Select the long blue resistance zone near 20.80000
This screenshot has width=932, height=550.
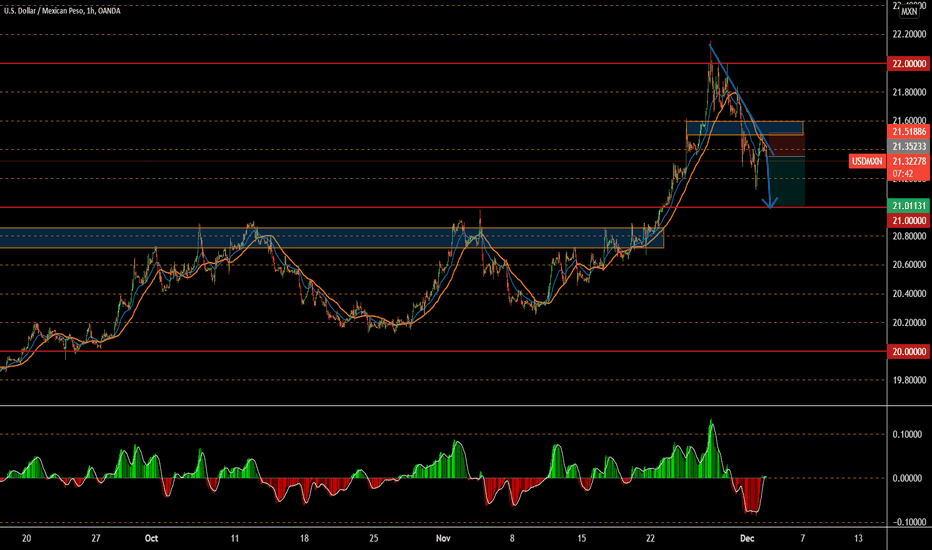332,238
